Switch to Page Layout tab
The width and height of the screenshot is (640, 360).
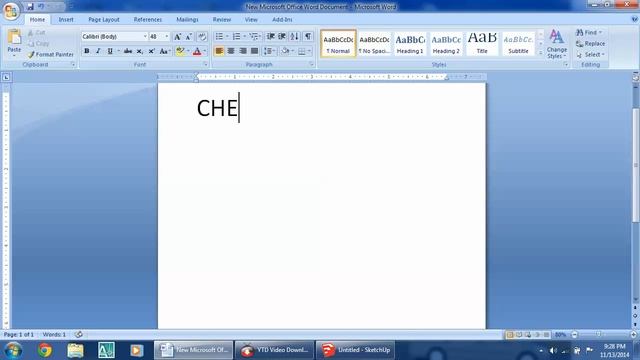click(x=104, y=20)
